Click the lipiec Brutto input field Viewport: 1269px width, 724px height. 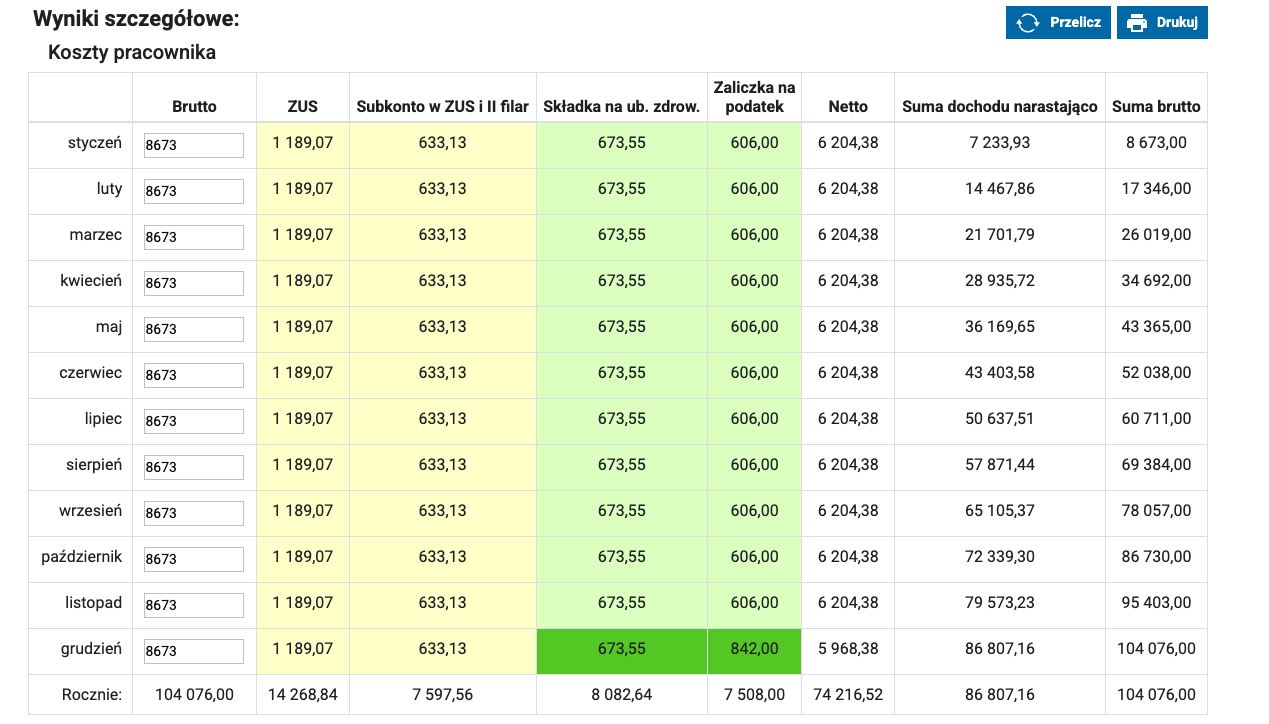click(194, 421)
